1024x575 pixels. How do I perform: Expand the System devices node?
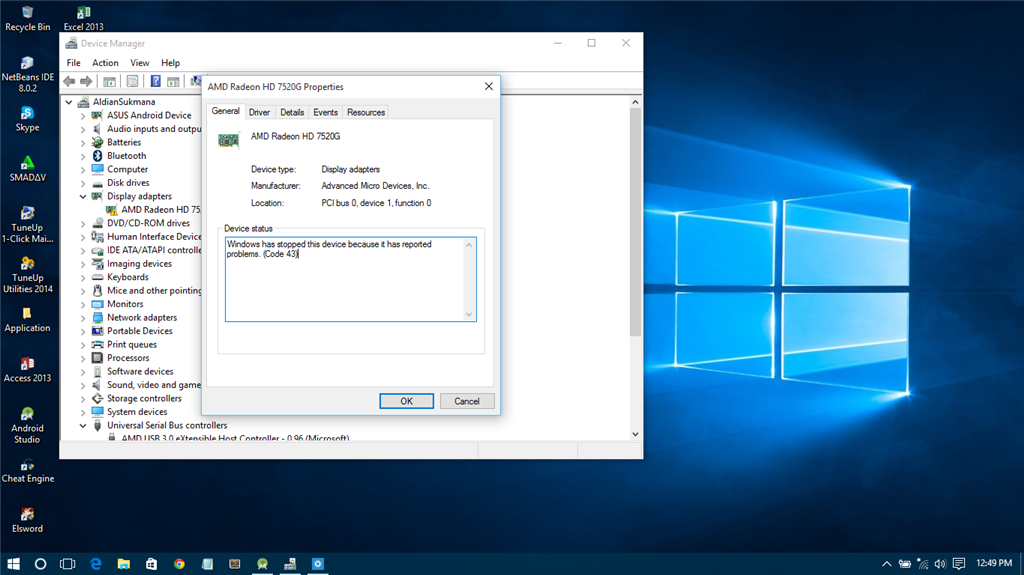tap(83, 412)
